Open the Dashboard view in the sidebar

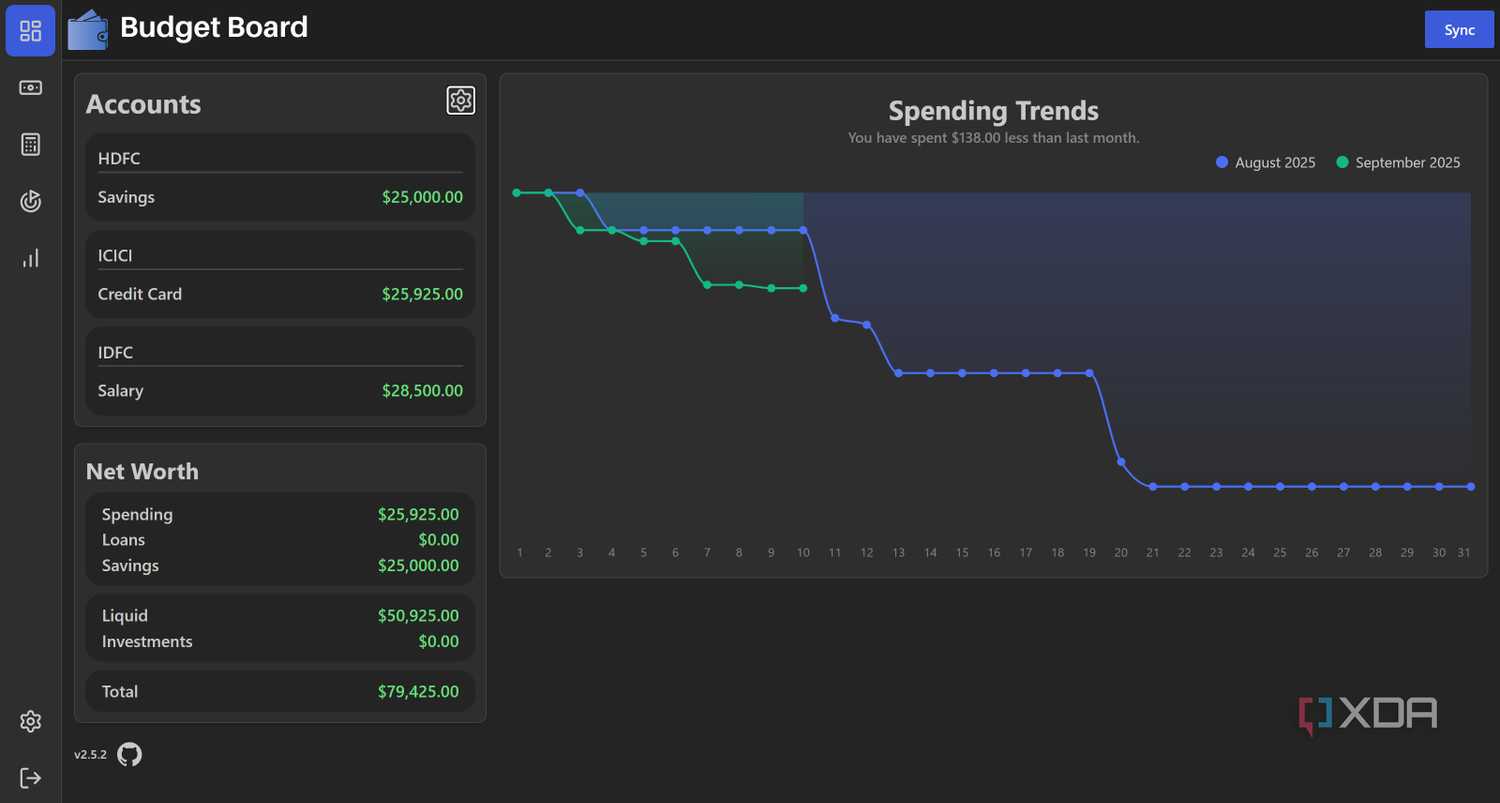point(30,30)
